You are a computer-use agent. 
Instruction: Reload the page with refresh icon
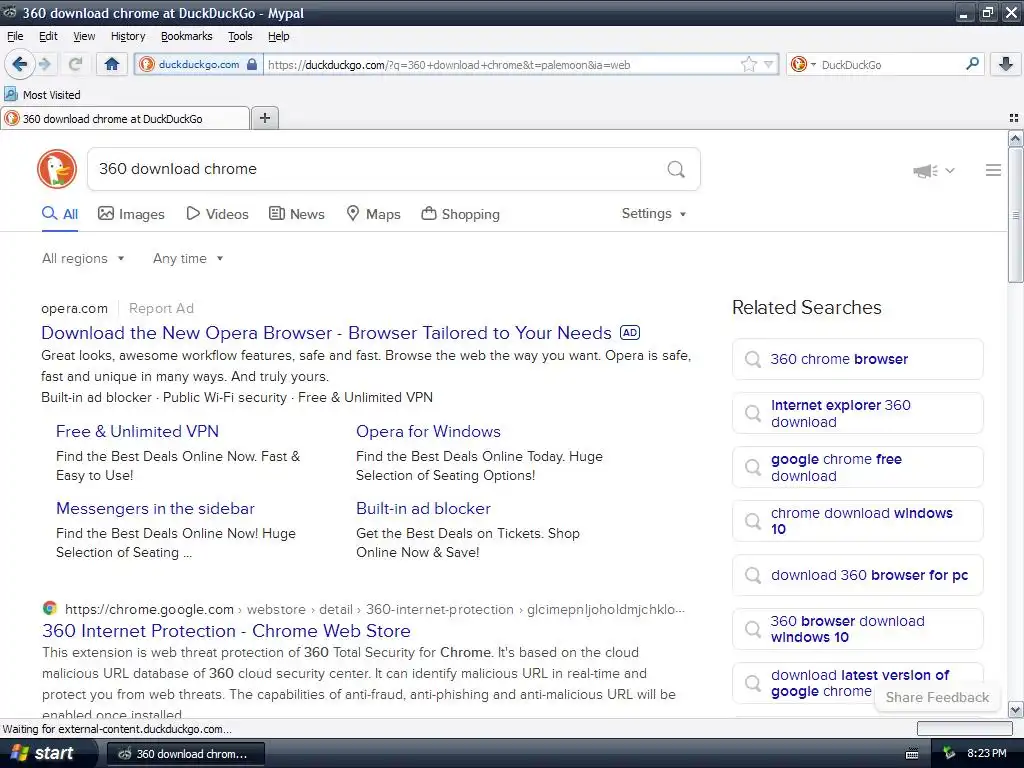tap(75, 64)
